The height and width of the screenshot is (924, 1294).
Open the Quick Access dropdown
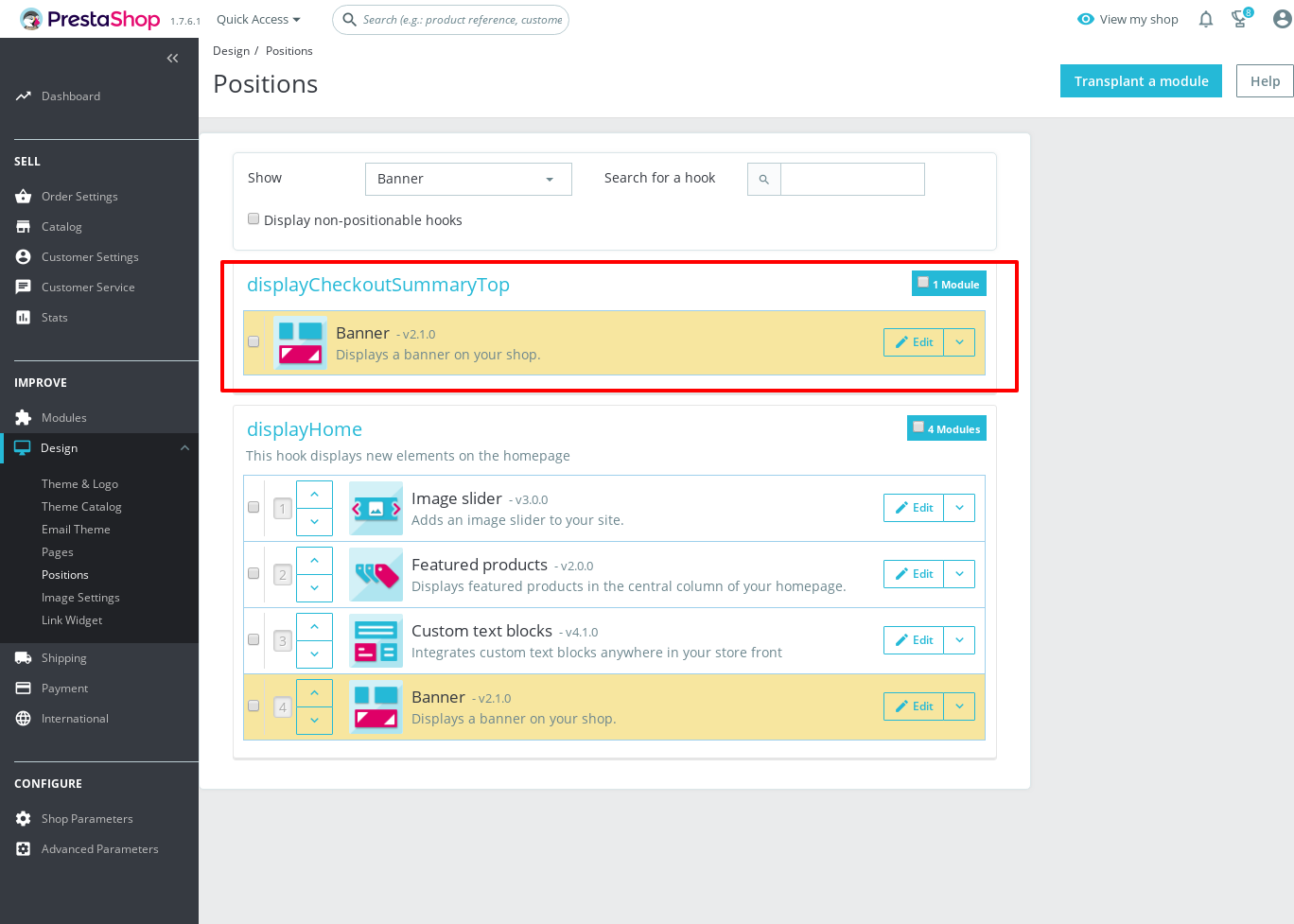click(x=257, y=18)
